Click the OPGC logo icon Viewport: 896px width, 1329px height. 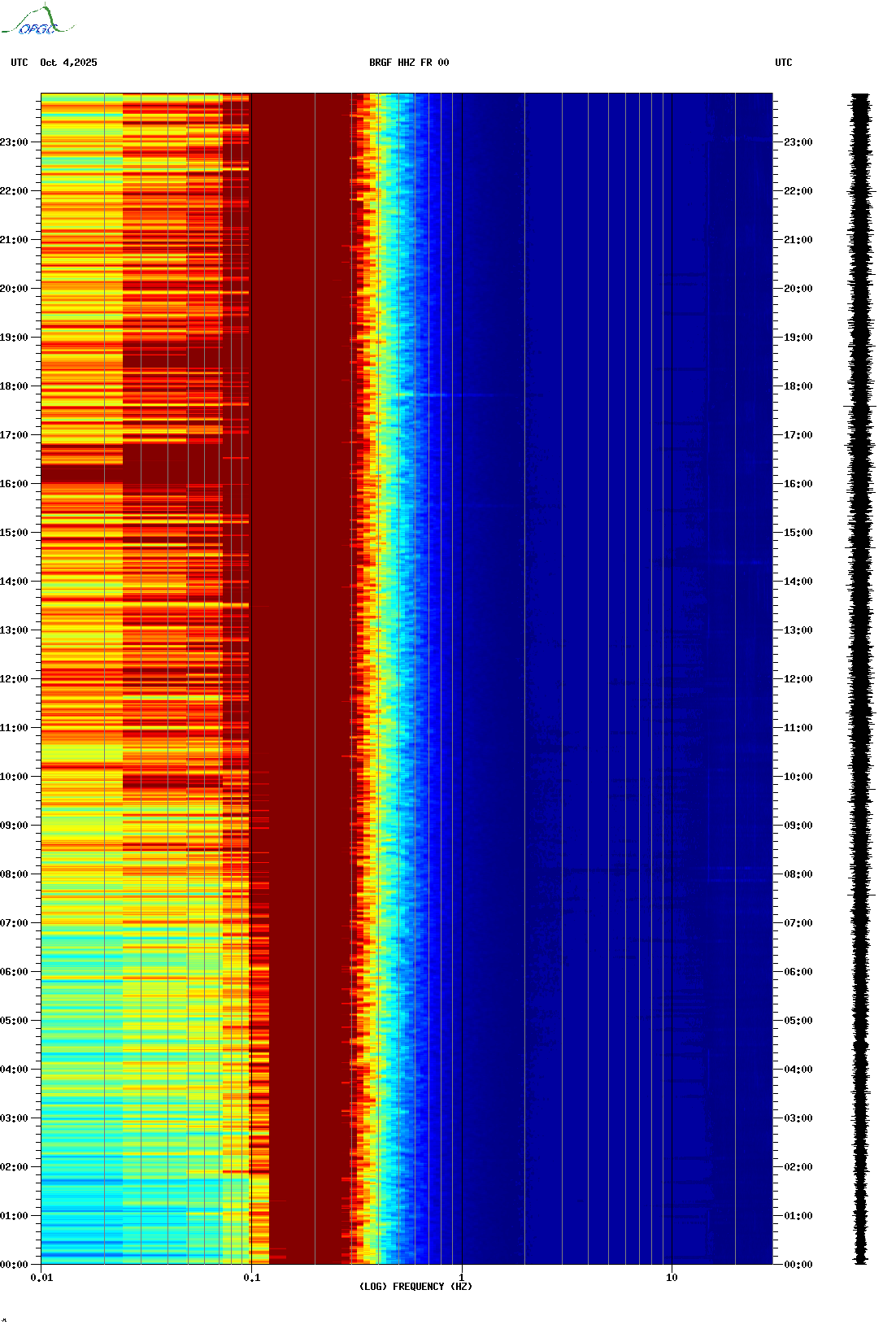(37, 21)
